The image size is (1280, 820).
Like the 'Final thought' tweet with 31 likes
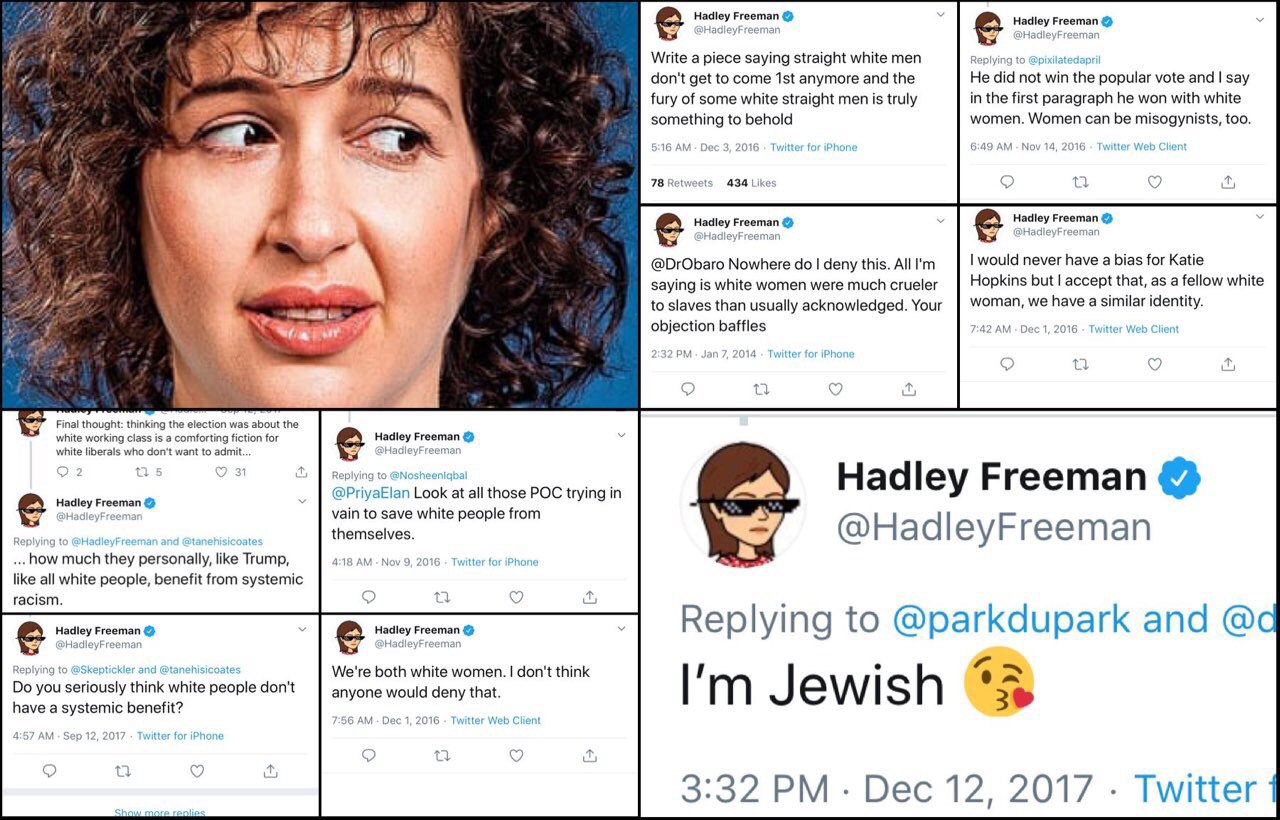pyautogui.click(x=222, y=472)
